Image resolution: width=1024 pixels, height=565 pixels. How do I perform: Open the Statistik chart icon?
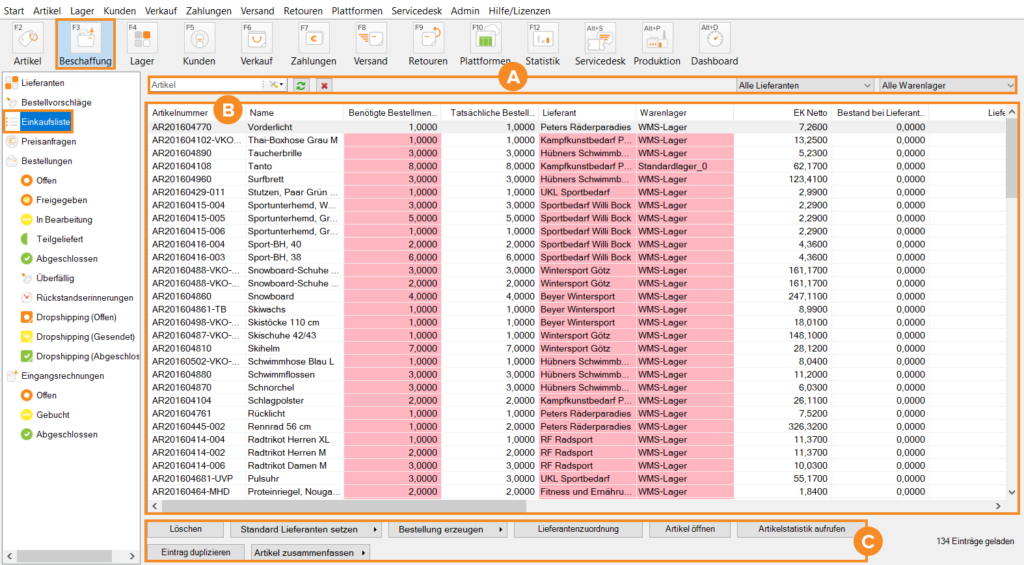click(x=542, y=38)
